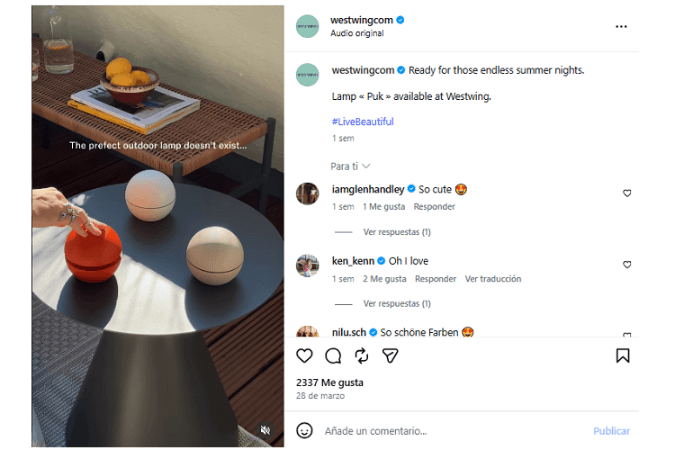This screenshot has height=450, width=675.
Task: Open the emoji picker smiley icon
Action: (305, 431)
